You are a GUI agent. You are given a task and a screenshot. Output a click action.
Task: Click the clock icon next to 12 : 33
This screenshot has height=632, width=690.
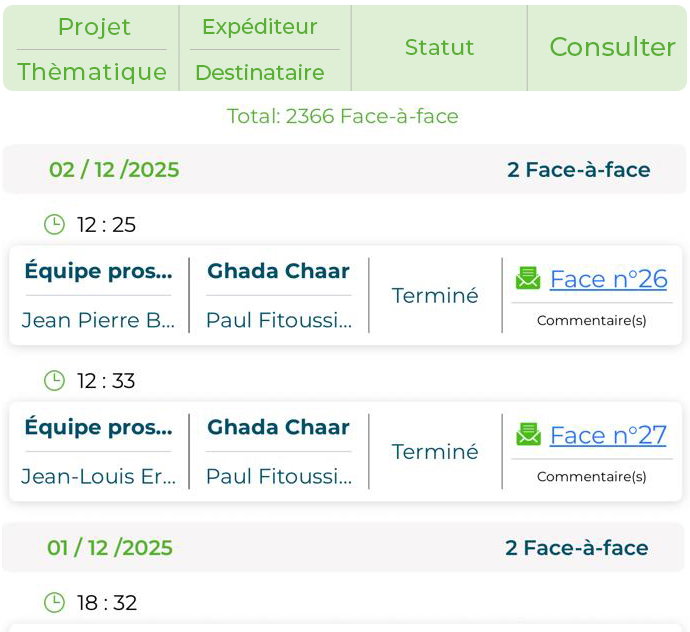coord(54,380)
